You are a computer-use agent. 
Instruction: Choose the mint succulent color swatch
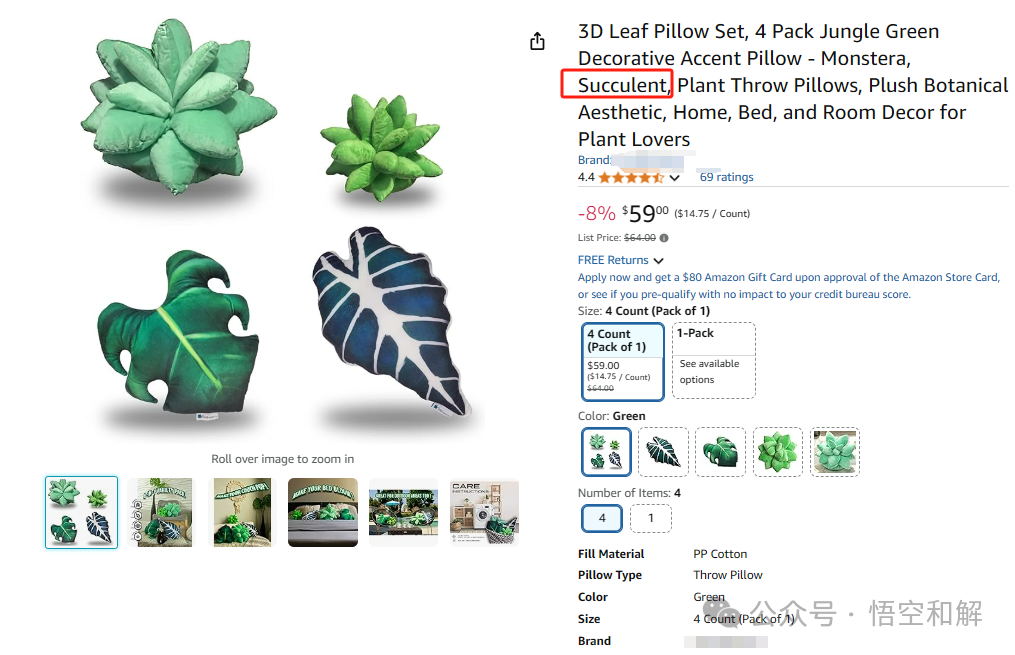(835, 452)
